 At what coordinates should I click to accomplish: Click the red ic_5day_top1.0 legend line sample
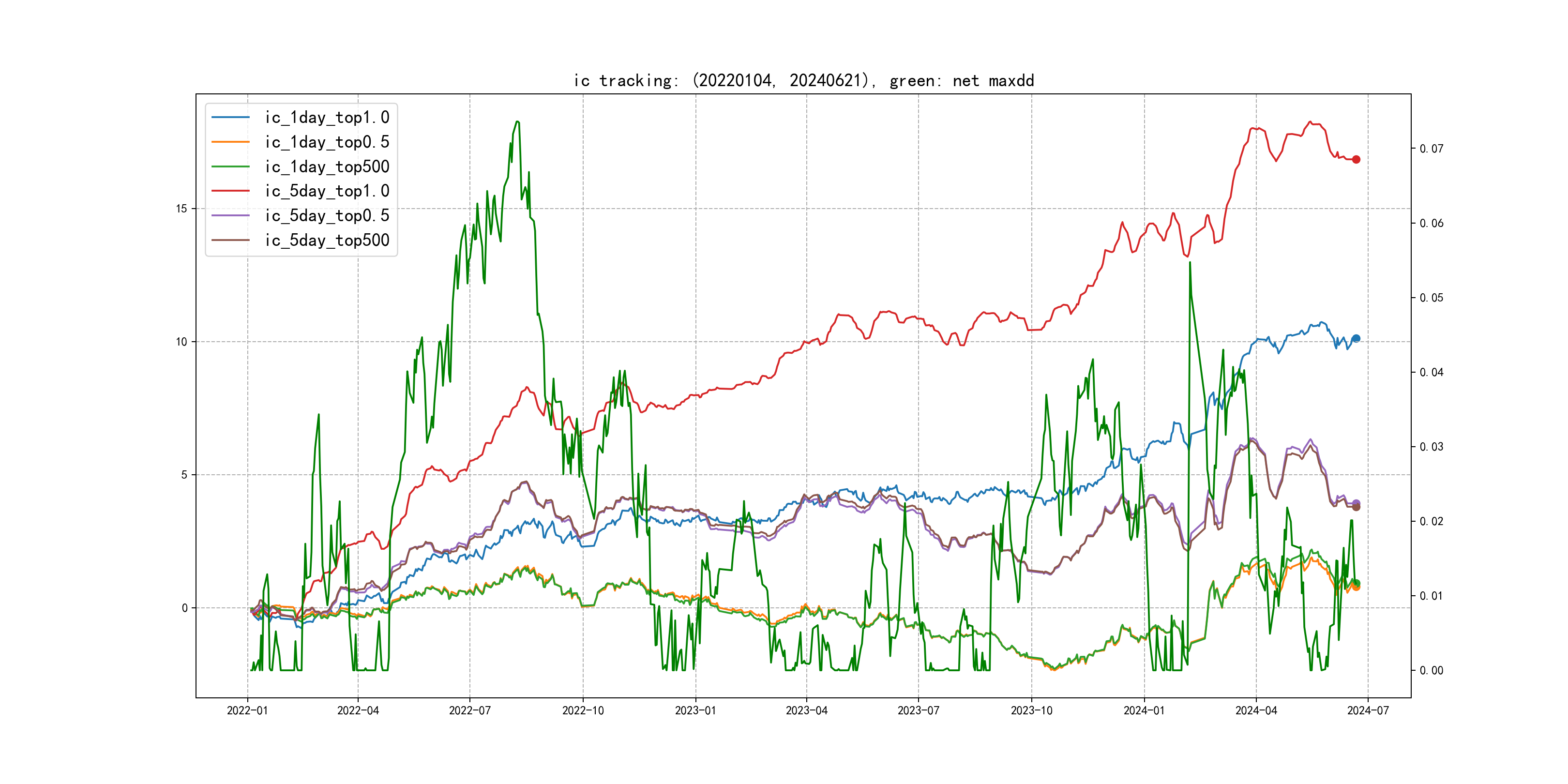(230, 191)
